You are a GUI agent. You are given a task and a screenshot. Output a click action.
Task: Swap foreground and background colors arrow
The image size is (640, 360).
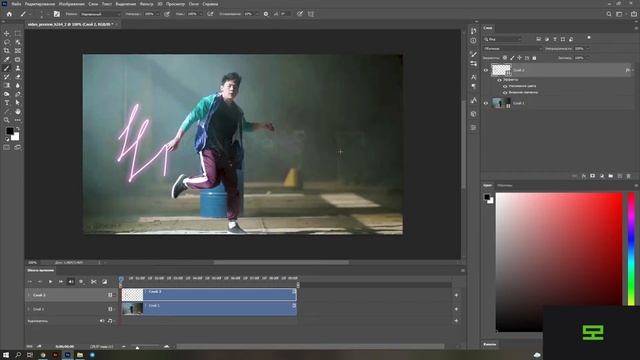[18, 129]
